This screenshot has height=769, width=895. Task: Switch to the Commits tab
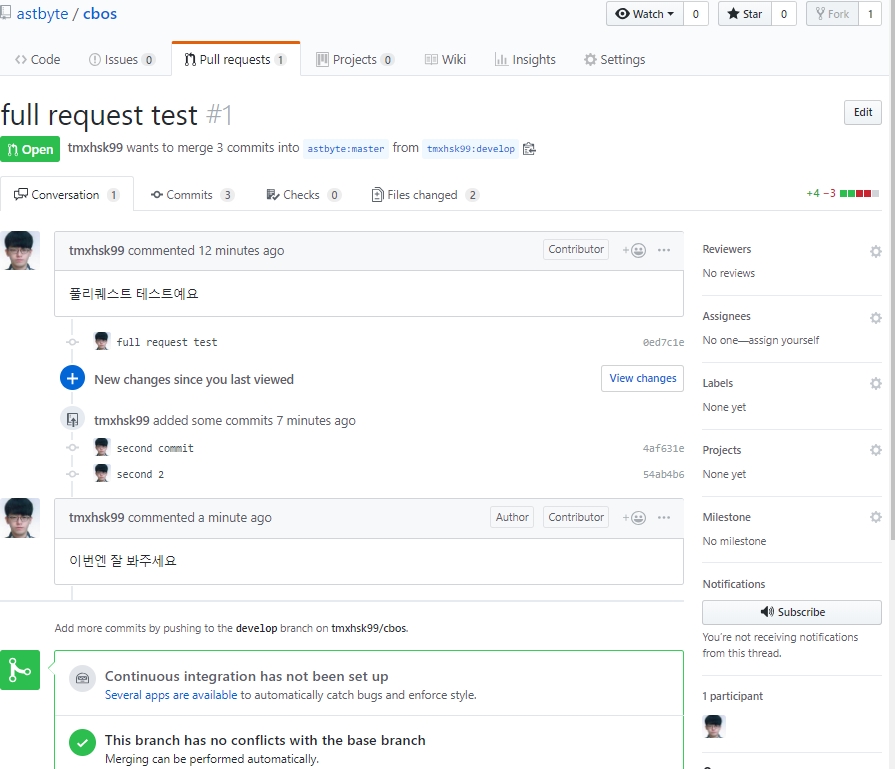point(192,195)
